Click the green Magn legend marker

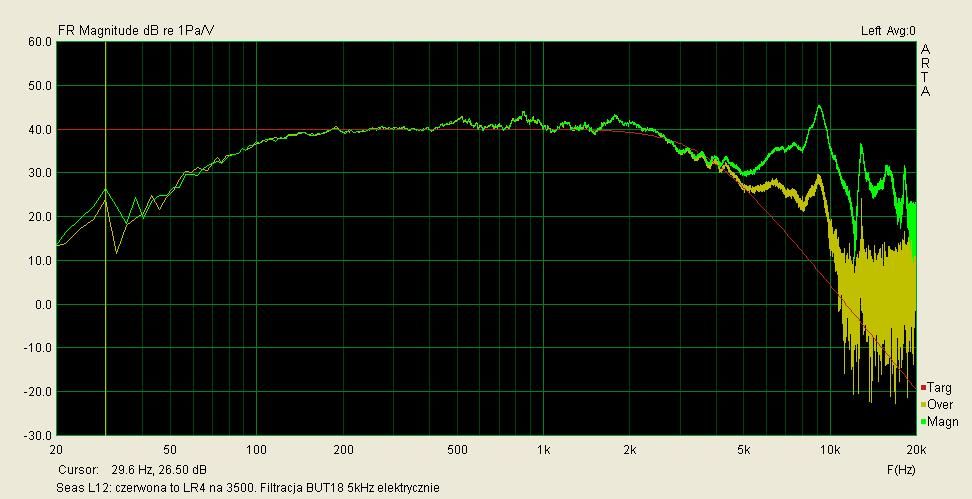pyautogui.click(x=923, y=422)
